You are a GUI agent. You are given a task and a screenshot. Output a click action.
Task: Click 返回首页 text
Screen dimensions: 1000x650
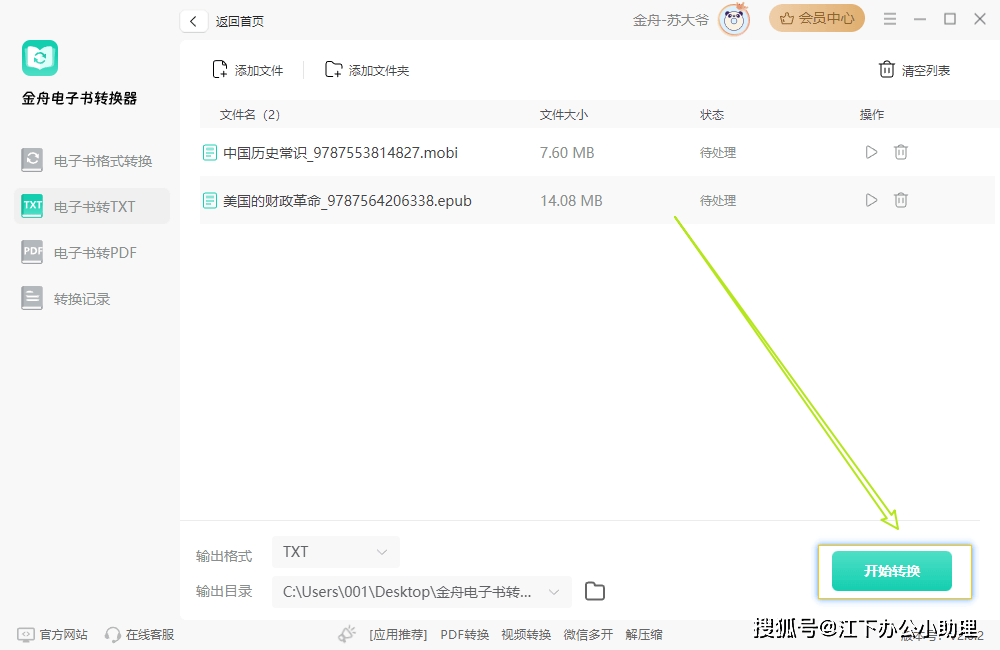pos(240,21)
